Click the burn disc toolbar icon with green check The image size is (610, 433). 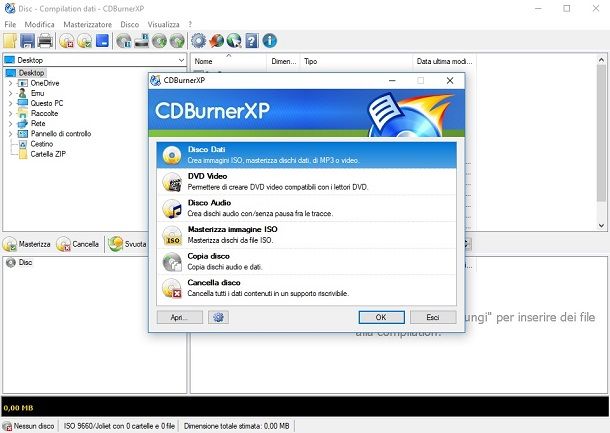click(84, 40)
